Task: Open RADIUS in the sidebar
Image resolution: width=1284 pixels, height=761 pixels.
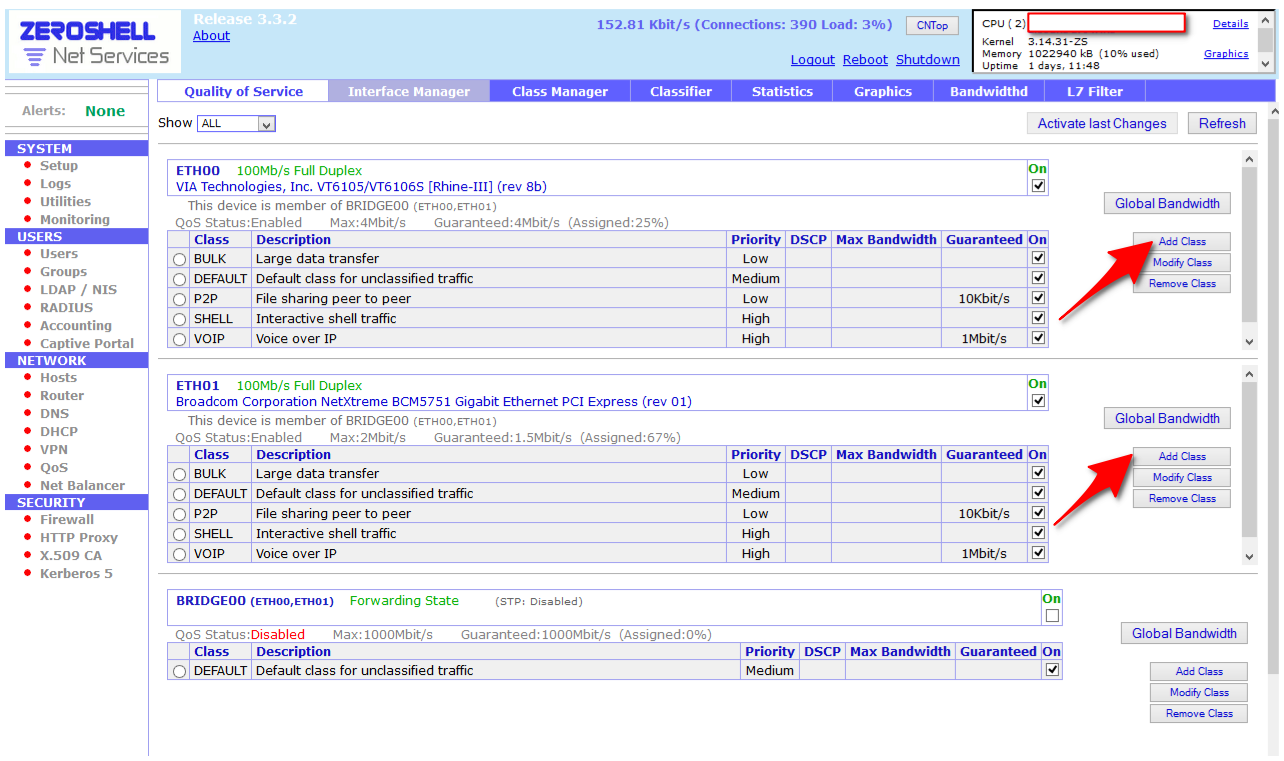Action: point(66,308)
